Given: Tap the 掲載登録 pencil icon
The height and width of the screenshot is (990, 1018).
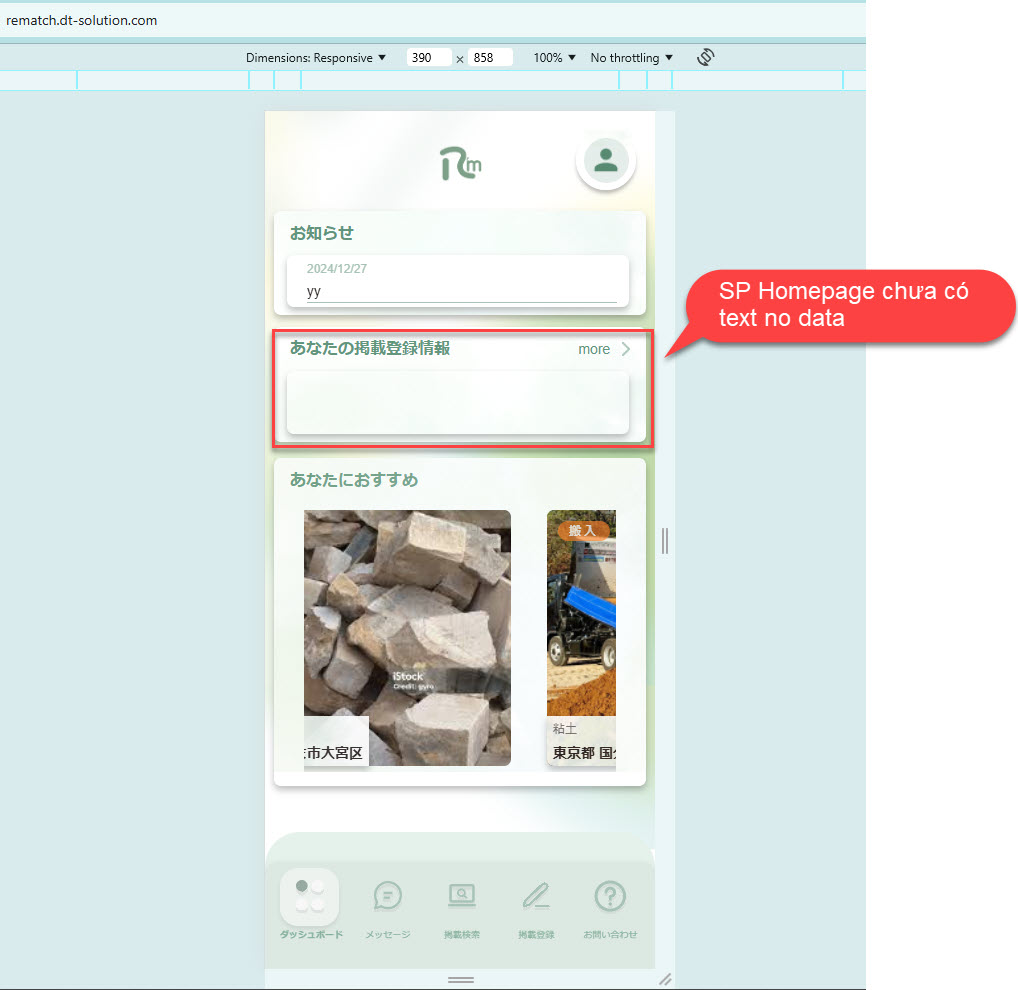Looking at the screenshot, I should [536, 897].
